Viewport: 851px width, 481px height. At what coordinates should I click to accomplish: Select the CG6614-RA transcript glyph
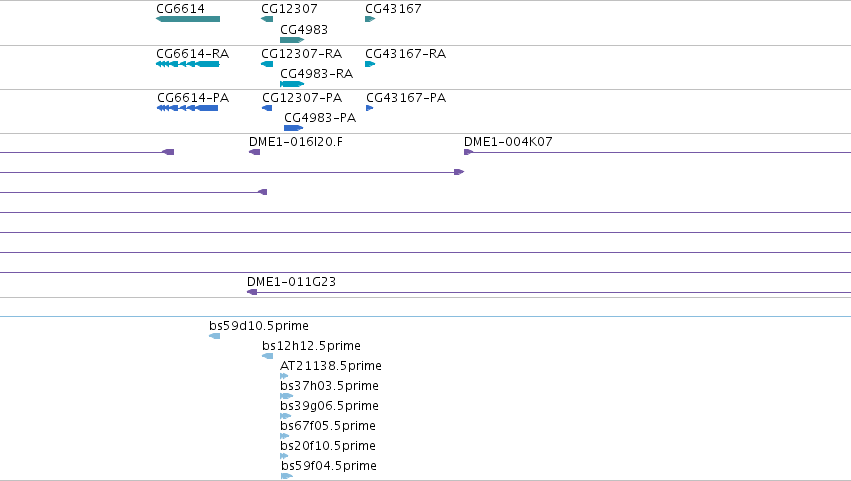click(188, 64)
